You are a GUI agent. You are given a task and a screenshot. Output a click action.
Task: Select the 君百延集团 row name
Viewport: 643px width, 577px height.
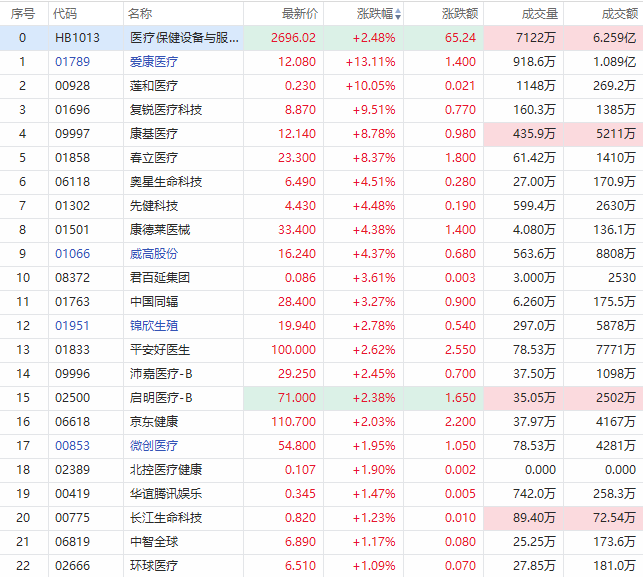point(160,278)
